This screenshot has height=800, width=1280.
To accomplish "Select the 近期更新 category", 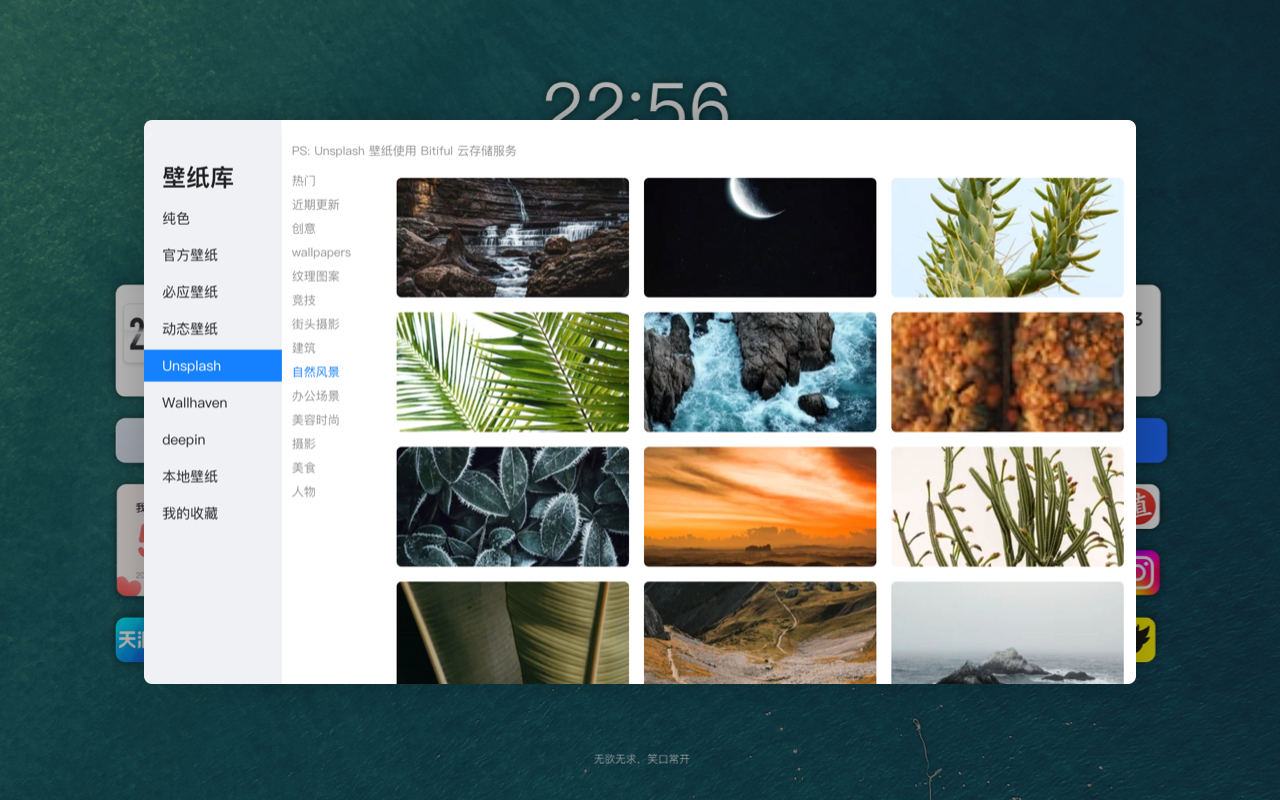I will tap(316, 204).
